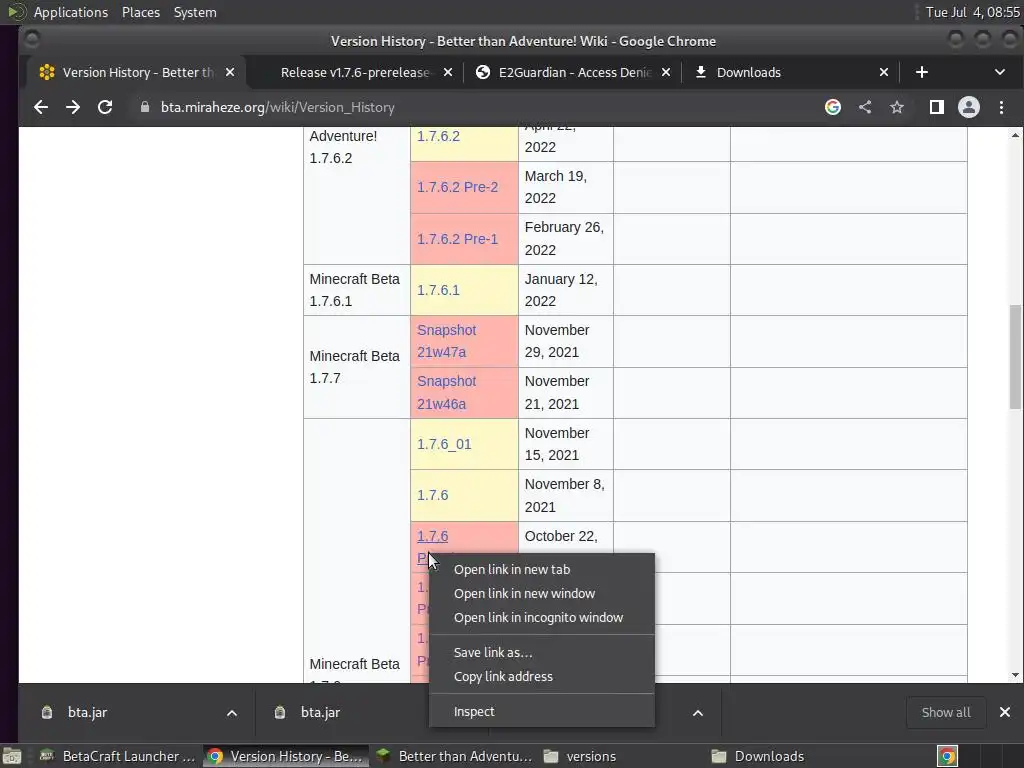Click the padlock site info icon
1024x768 pixels.
(145, 107)
